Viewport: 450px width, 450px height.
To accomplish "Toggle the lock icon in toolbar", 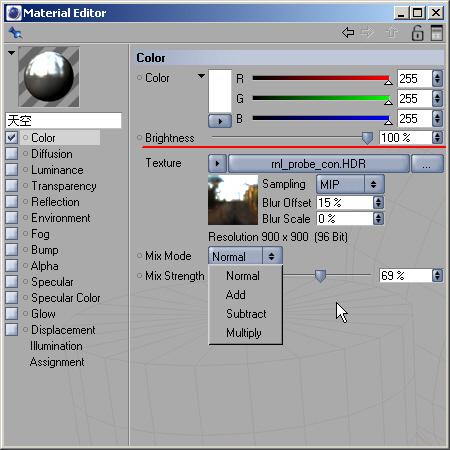I will (417, 33).
